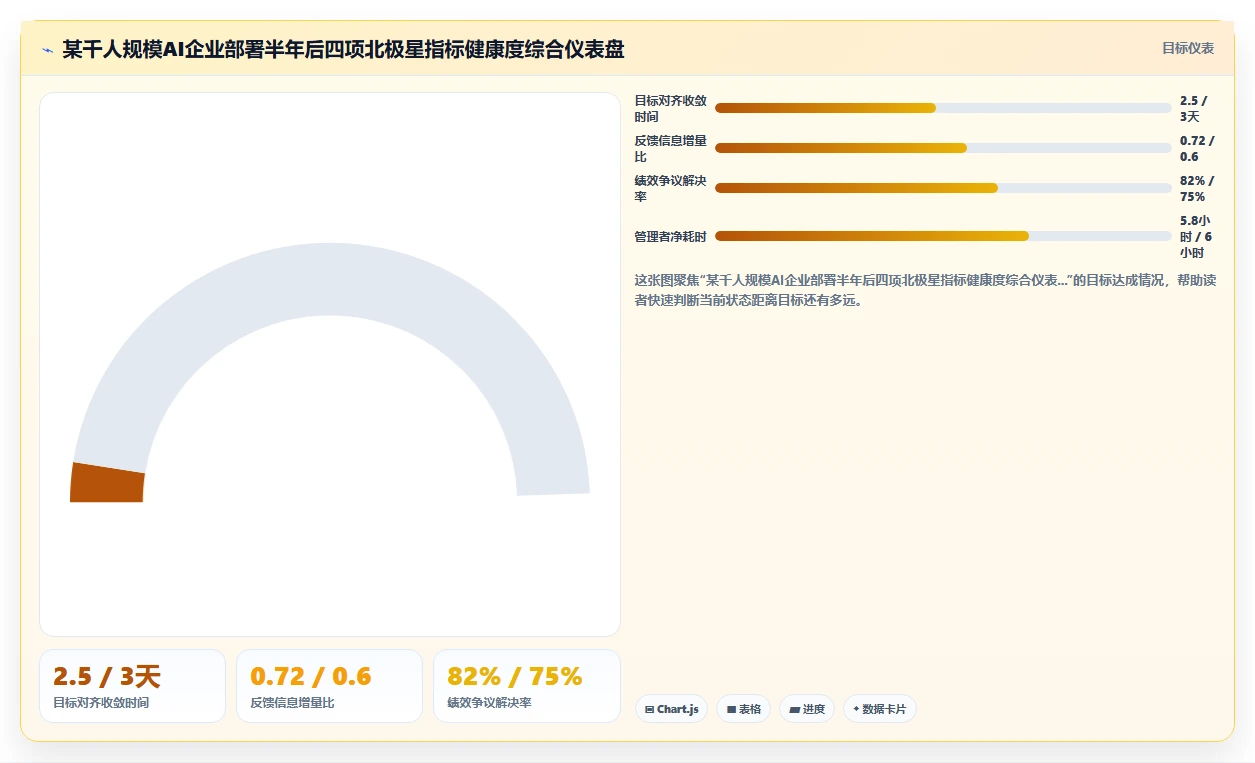Click the 绩效争议解决率 row label in the list
The width and height of the screenshot is (1255, 763).
(670, 188)
